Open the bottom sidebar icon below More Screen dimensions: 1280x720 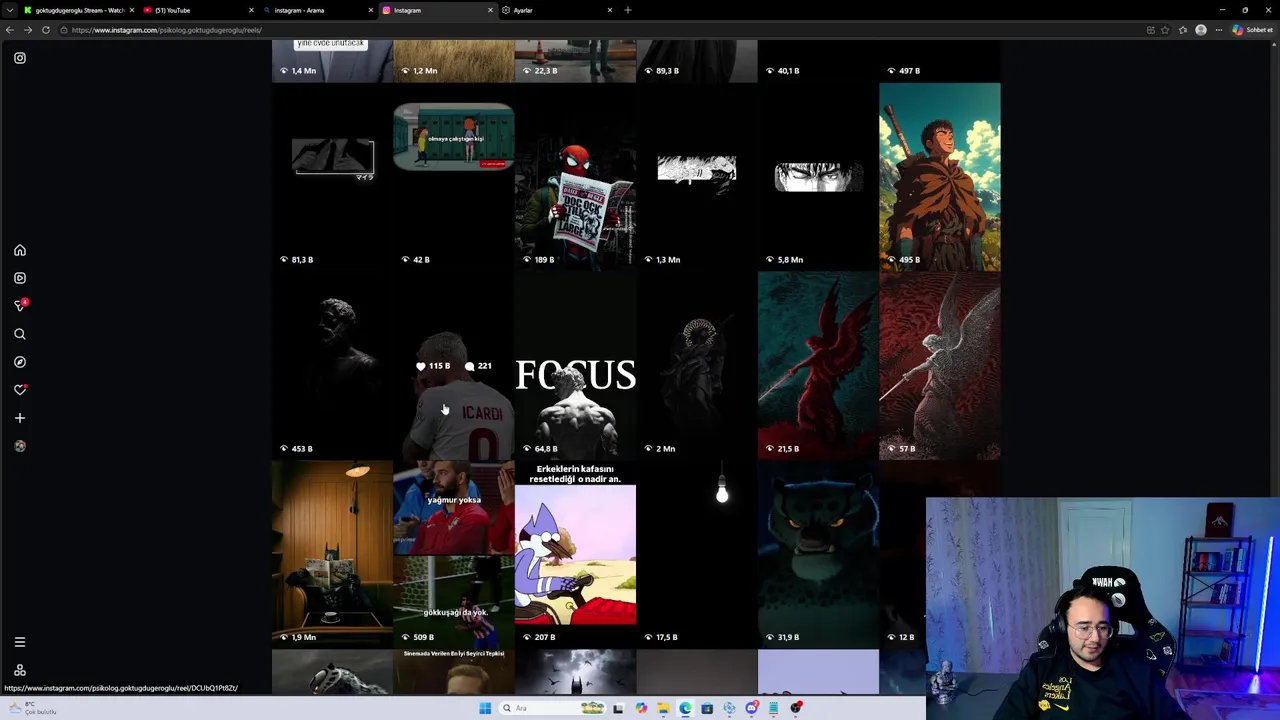click(20, 670)
